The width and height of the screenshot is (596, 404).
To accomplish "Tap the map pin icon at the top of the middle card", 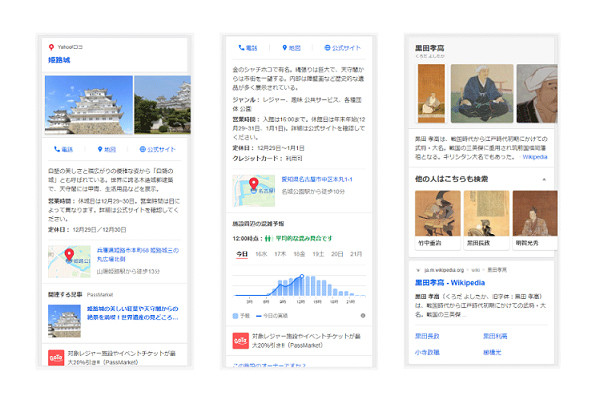I will [x=284, y=48].
